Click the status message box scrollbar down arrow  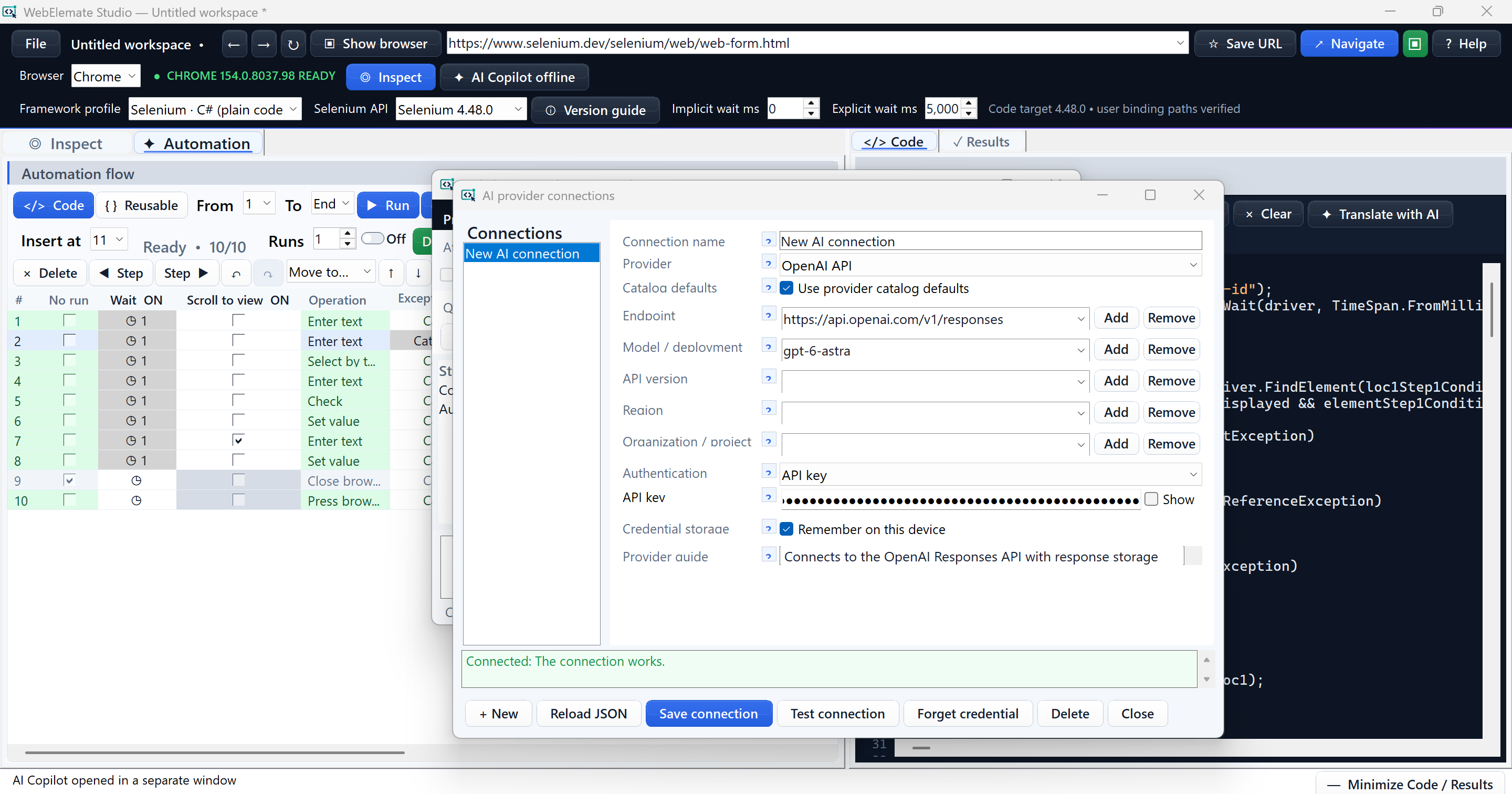coord(1206,680)
